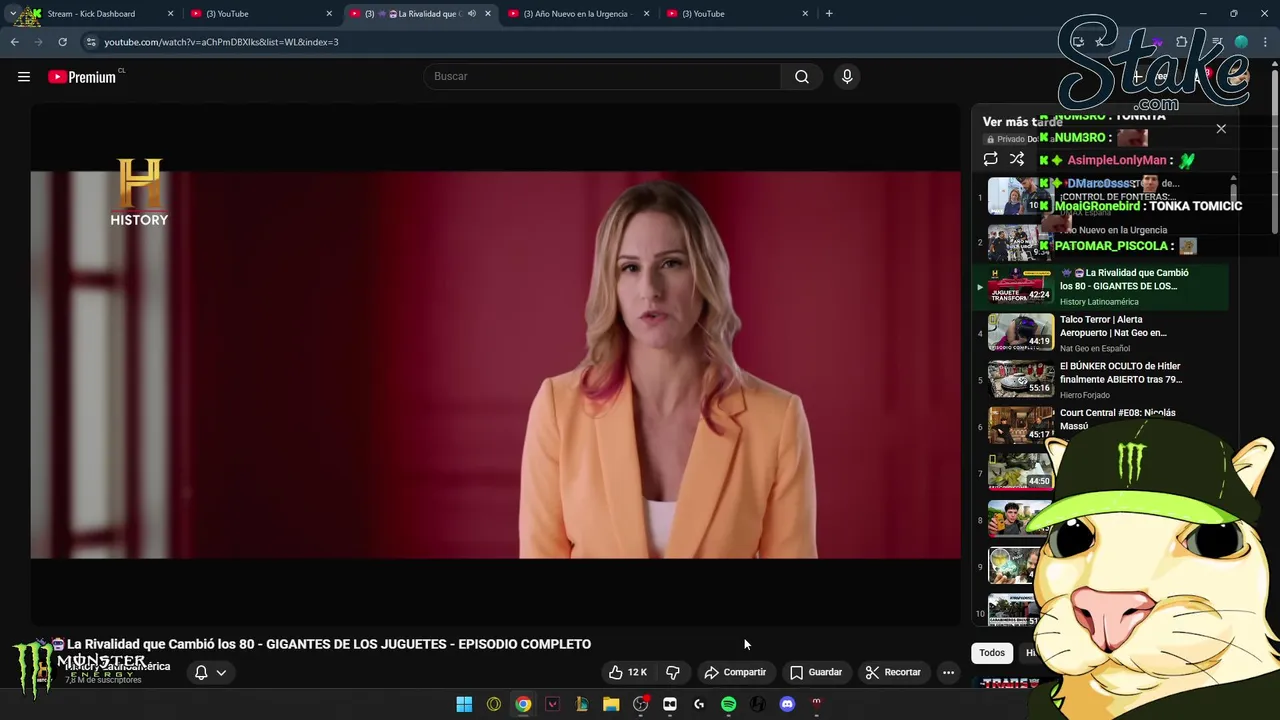Focus the Buscar search field
Viewport: 1280px width, 720px height.
pyautogui.click(x=602, y=76)
